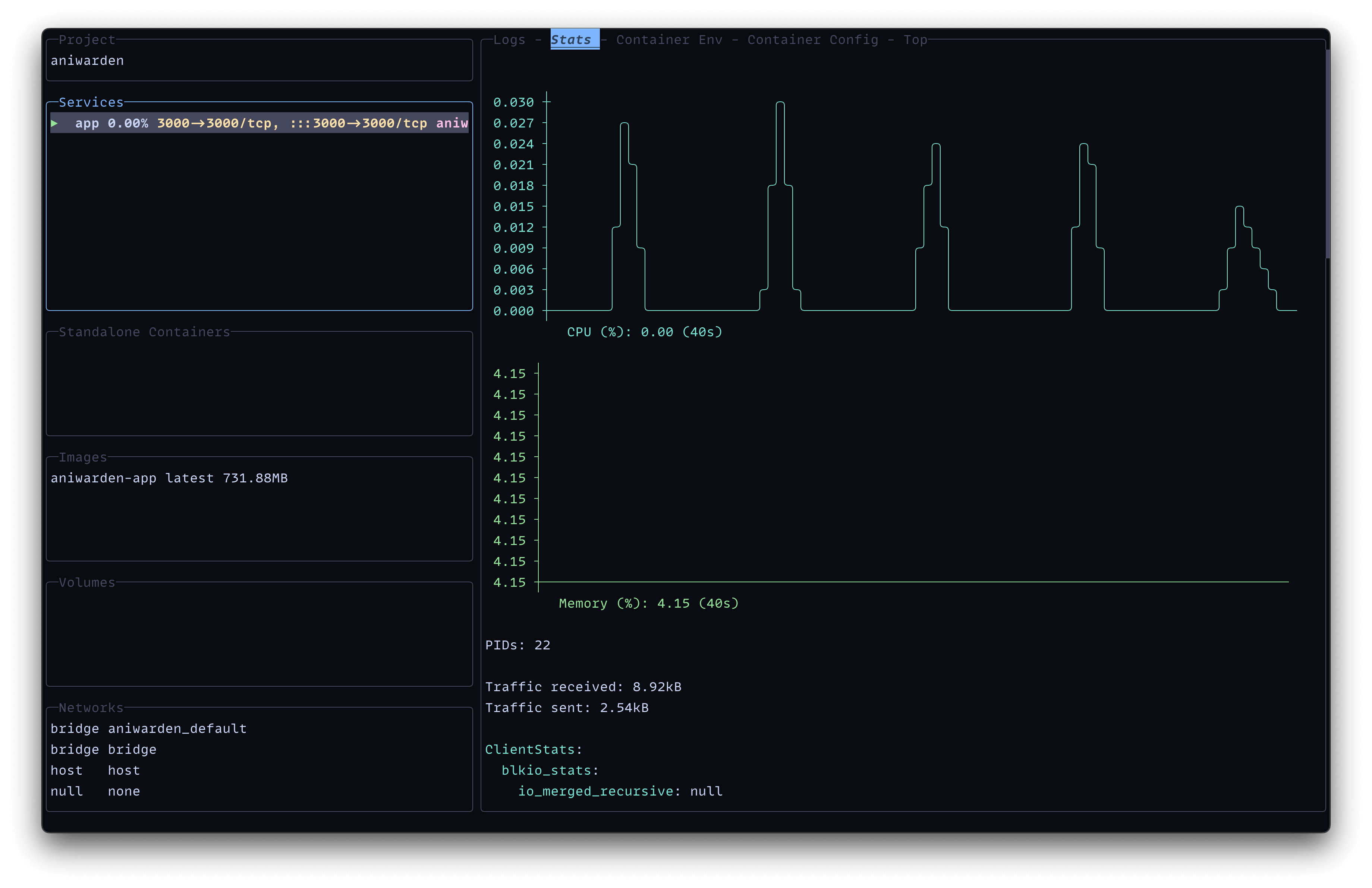Image resolution: width=1372 pixels, height=888 pixels.
Task: Click the ClientStats: heading
Action: (534, 749)
